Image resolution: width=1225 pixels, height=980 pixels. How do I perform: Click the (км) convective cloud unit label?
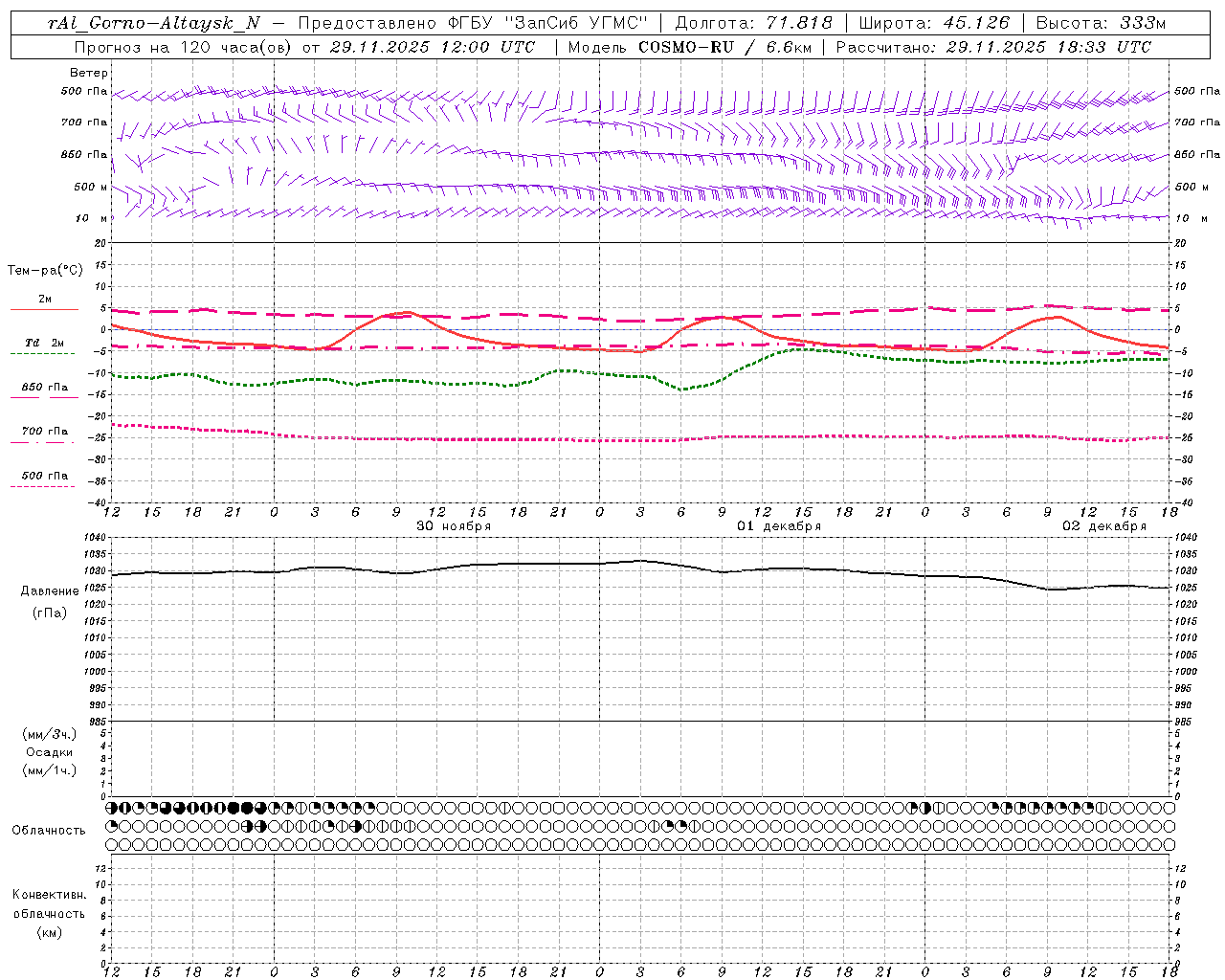(49, 932)
